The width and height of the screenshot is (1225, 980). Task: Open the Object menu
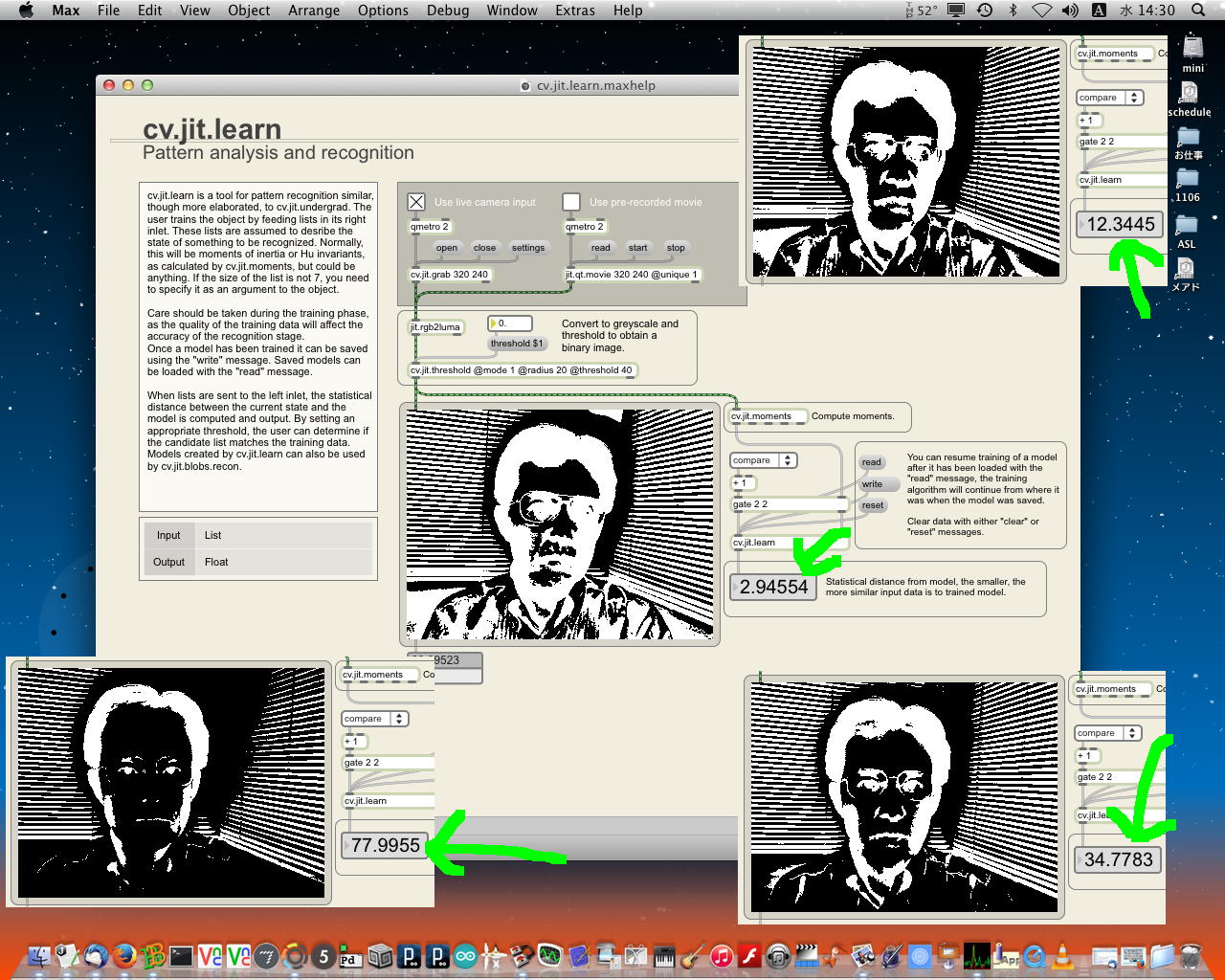249,10
